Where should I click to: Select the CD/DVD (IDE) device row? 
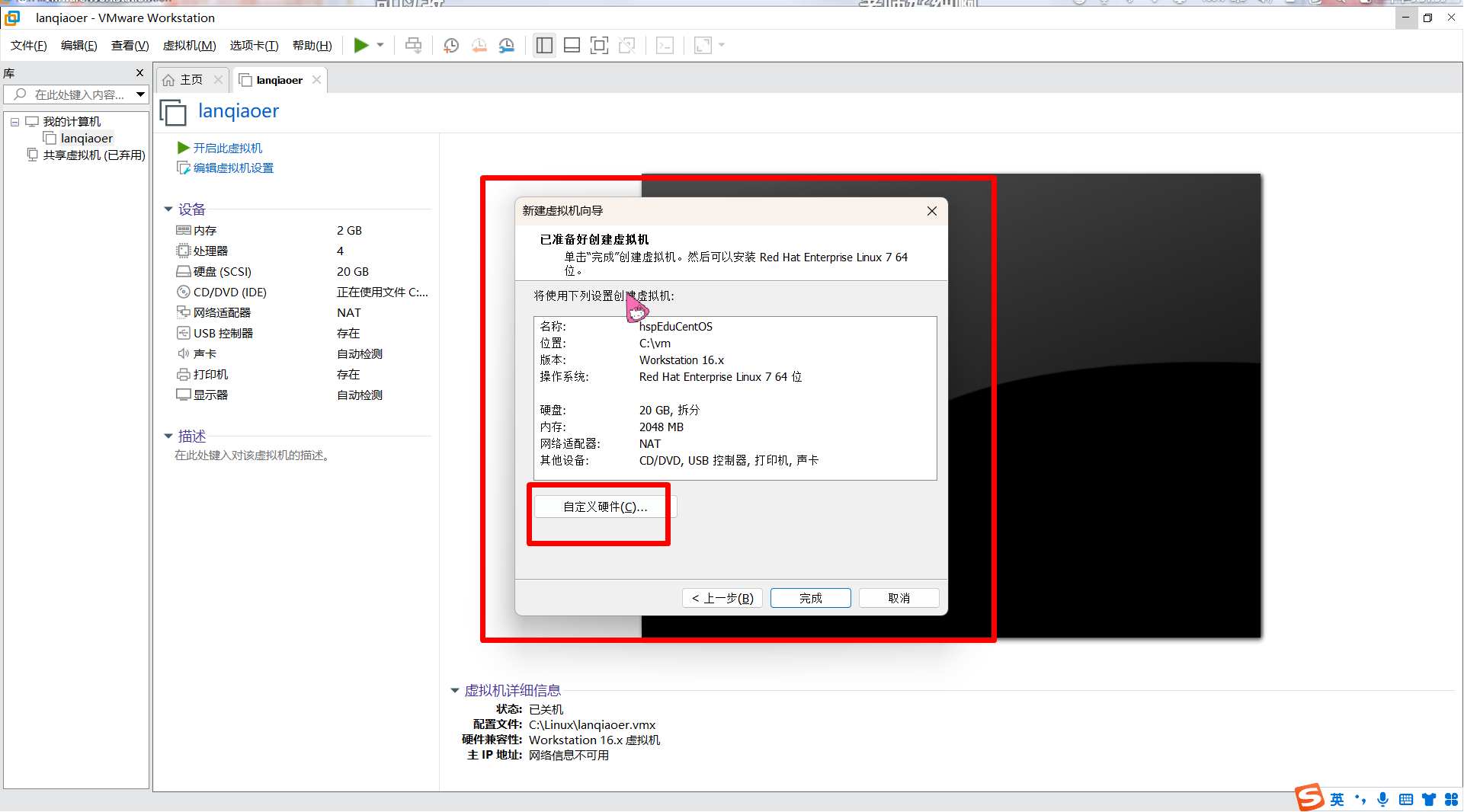pyautogui.click(x=303, y=293)
